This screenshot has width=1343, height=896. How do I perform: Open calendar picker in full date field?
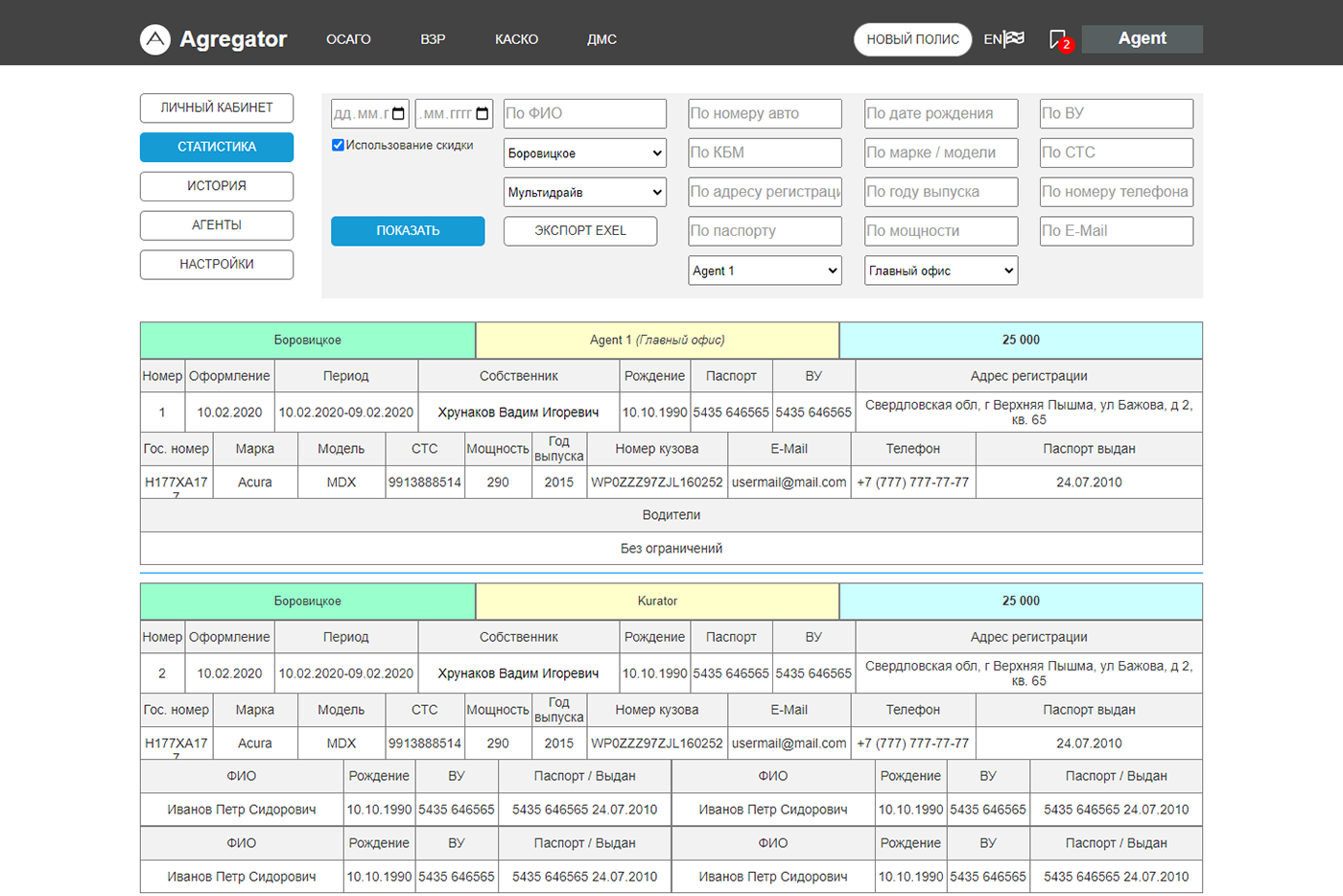pyautogui.click(x=398, y=114)
